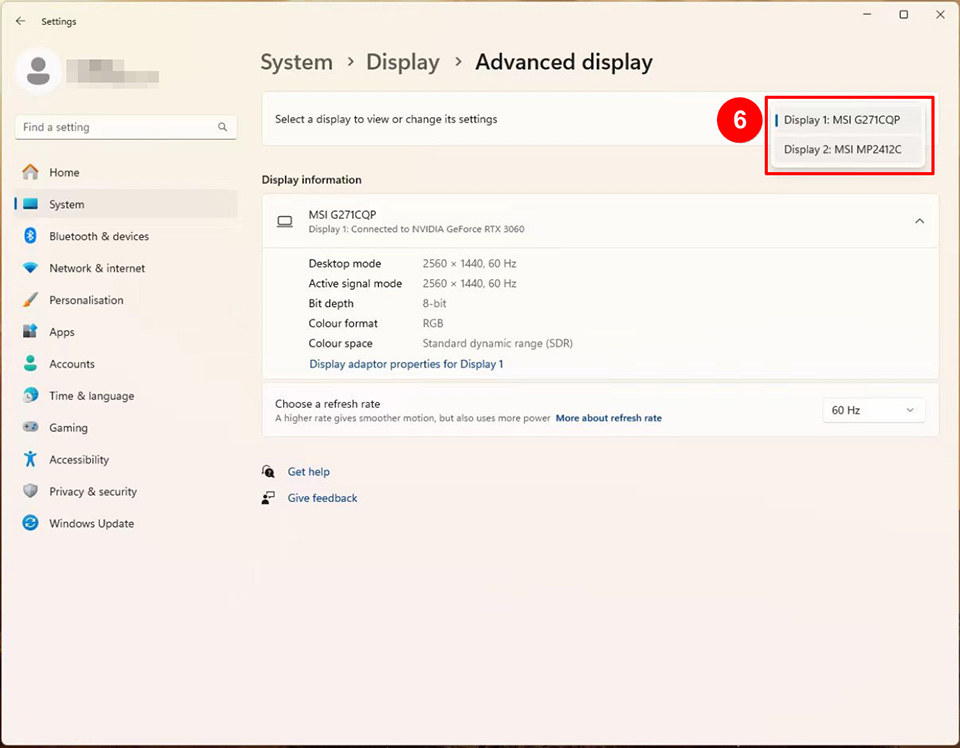Click the Home house icon in the sidebar
Viewport: 960px width, 748px height.
pos(30,172)
